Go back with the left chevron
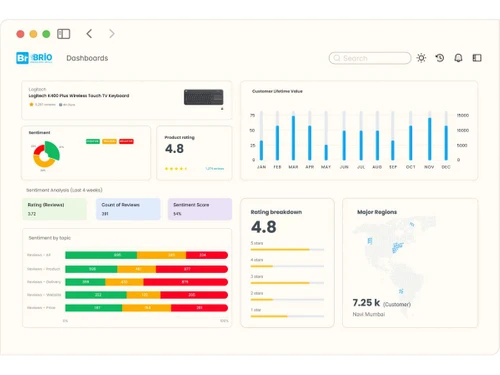The image size is (500, 375). (89, 34)
